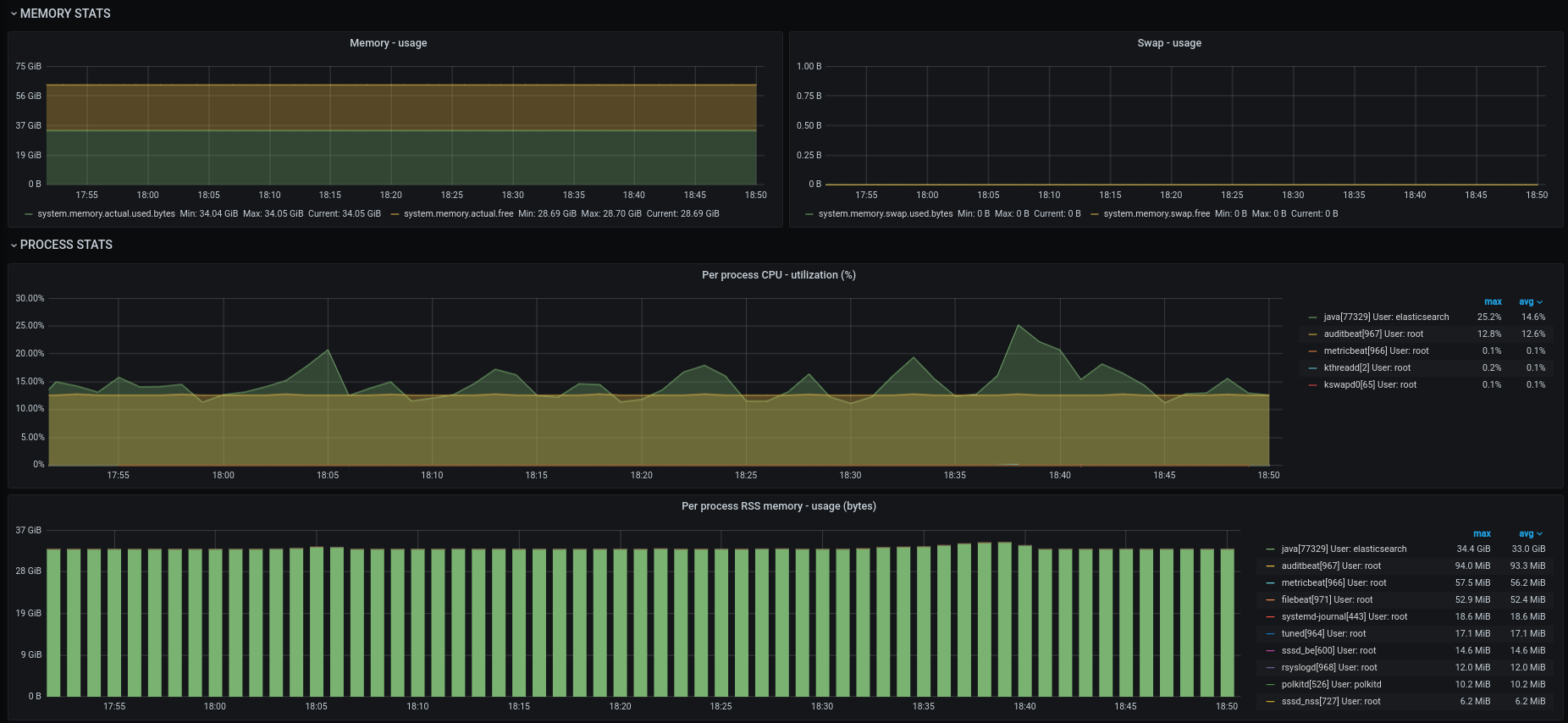Select tuned[964] User: root legend entry
1568x723 pixels.
point(1323,633)
